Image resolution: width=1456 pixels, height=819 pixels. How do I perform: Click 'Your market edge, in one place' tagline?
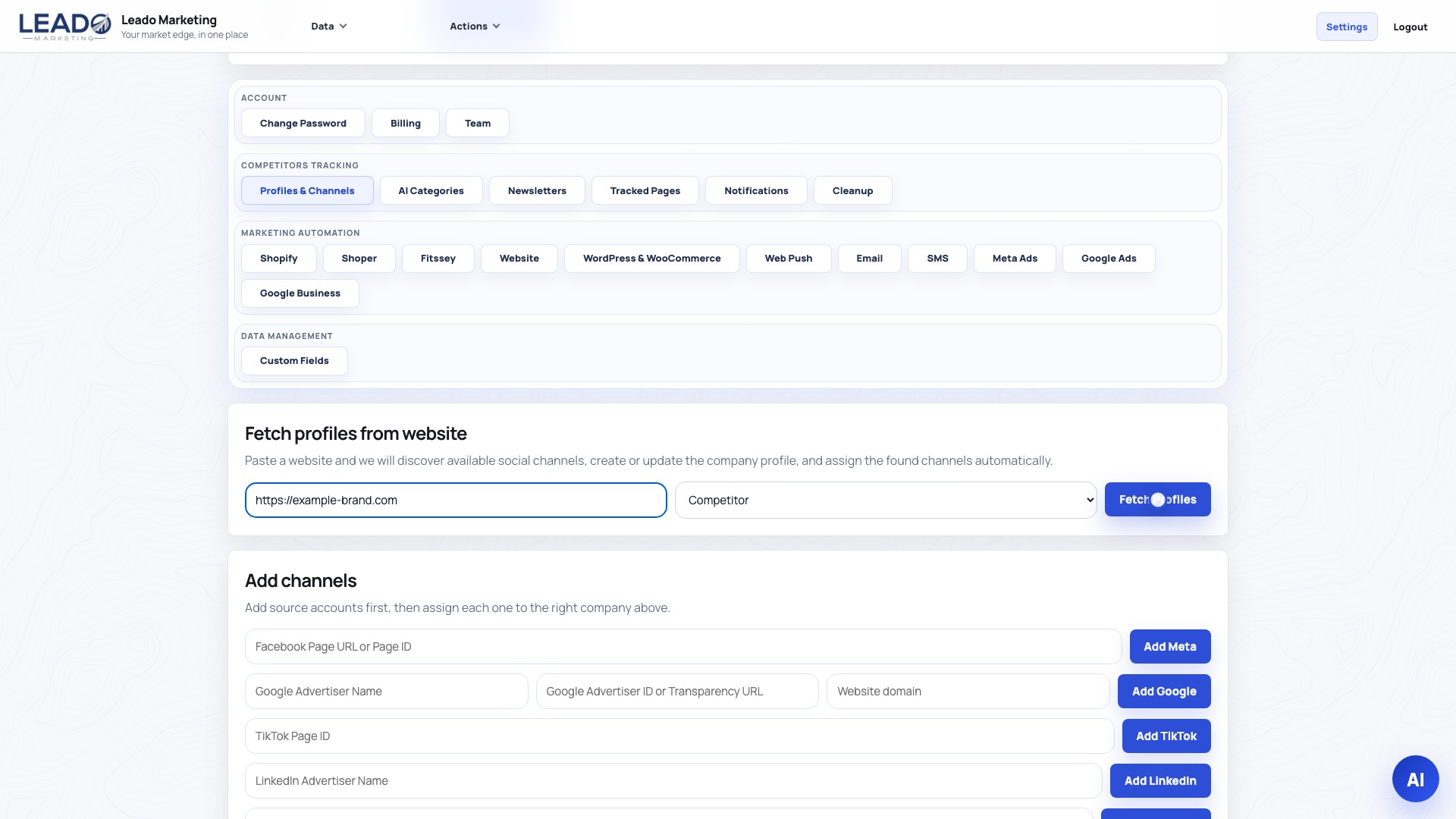coord(184,35)
